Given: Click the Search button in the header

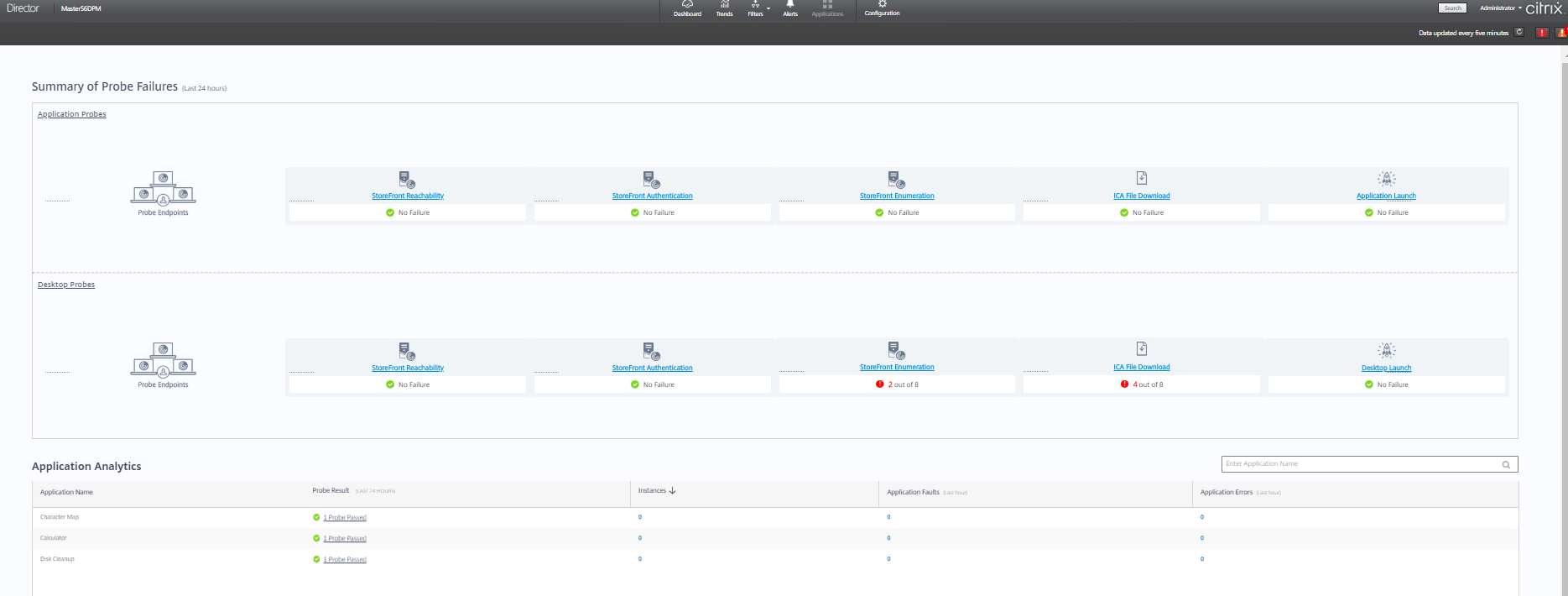Looking at the screenshot, I should (x=1452, y=8).
